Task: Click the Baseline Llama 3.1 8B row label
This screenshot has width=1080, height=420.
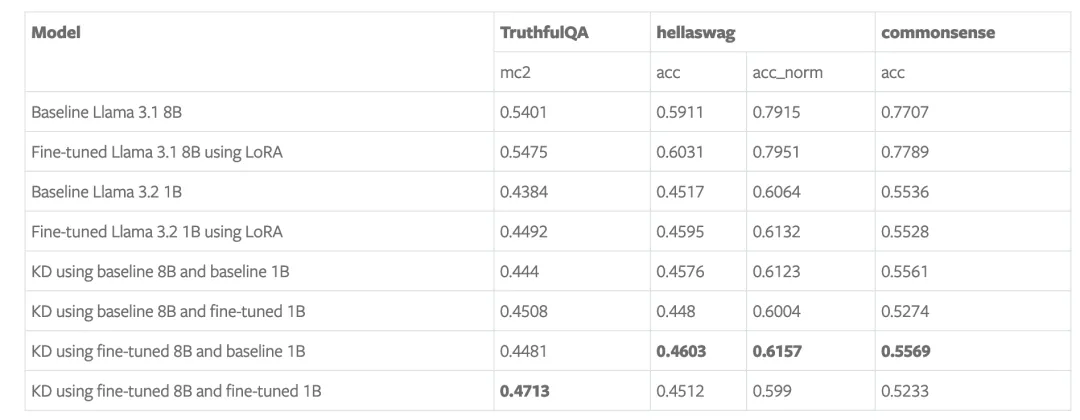Action: click(107, 112)
